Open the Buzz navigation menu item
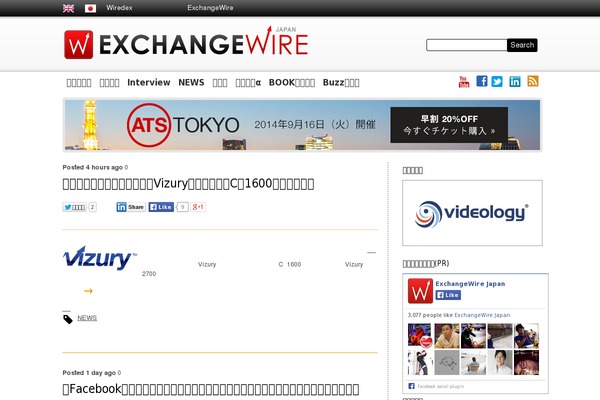 point(341,82)
